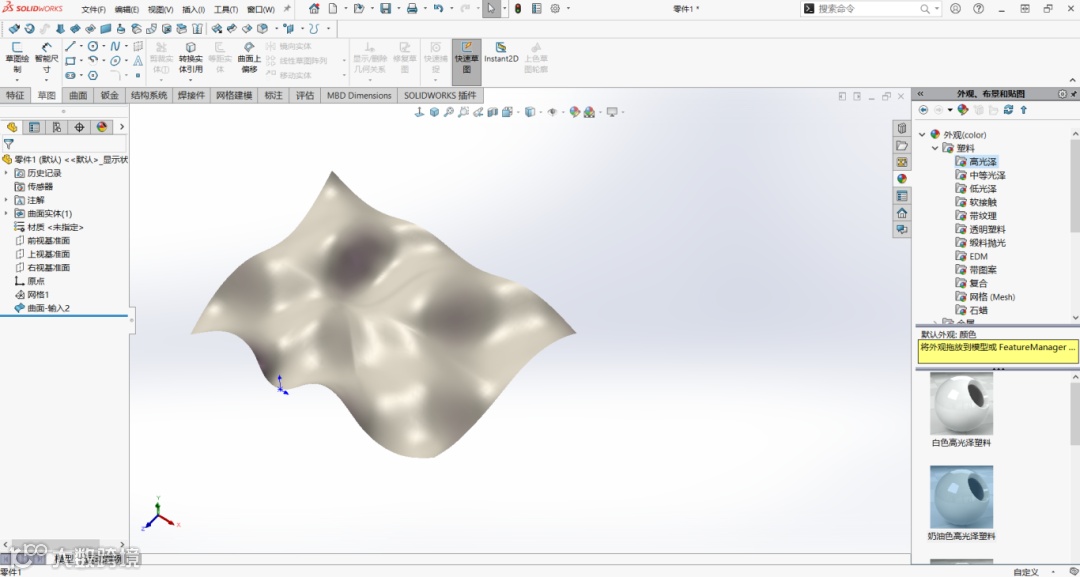Open the Line tool dropdown arrow
1080x577 pixels.
click(81, 46)
